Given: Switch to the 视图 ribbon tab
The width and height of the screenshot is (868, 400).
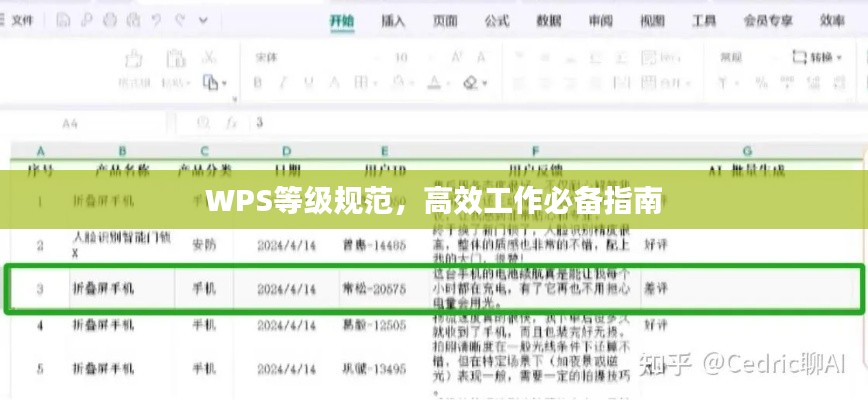Looking at the screenshot, I should pos(652,21).
